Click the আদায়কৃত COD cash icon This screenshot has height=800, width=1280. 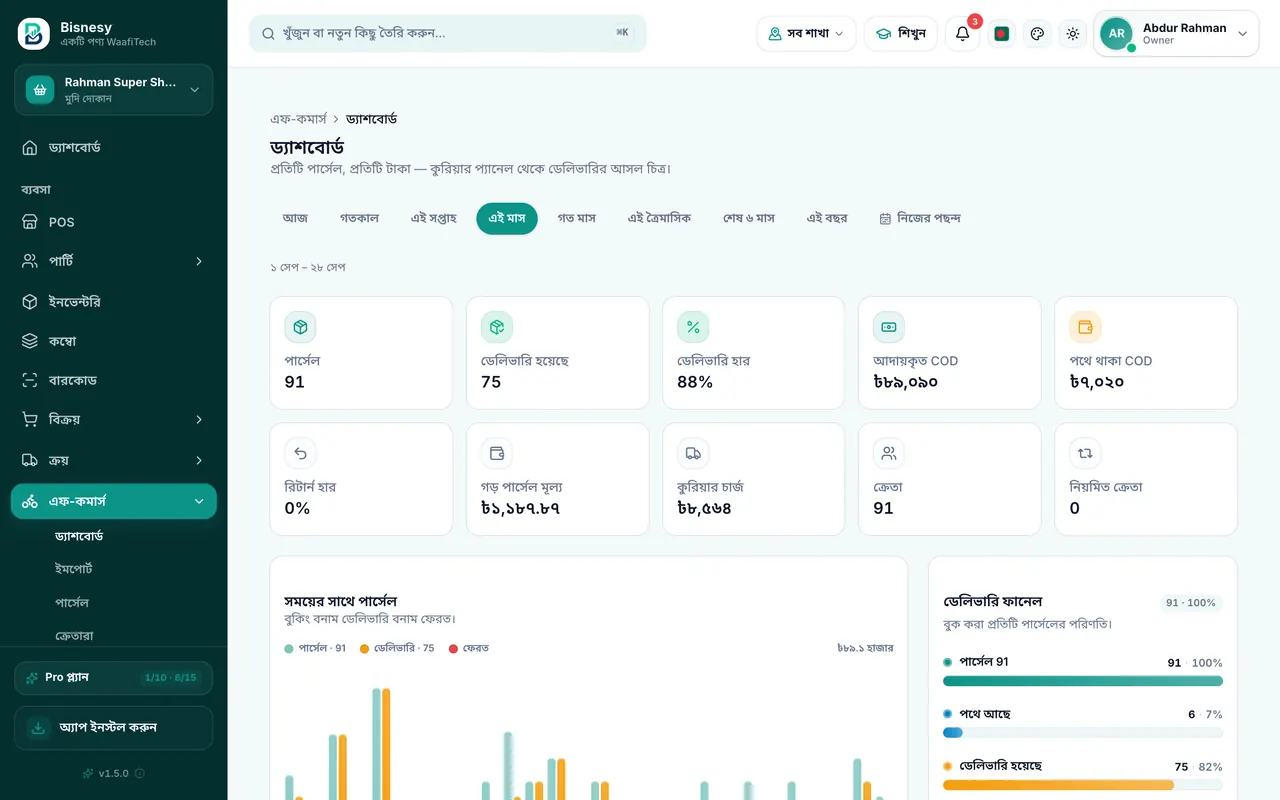coord(889,327)
